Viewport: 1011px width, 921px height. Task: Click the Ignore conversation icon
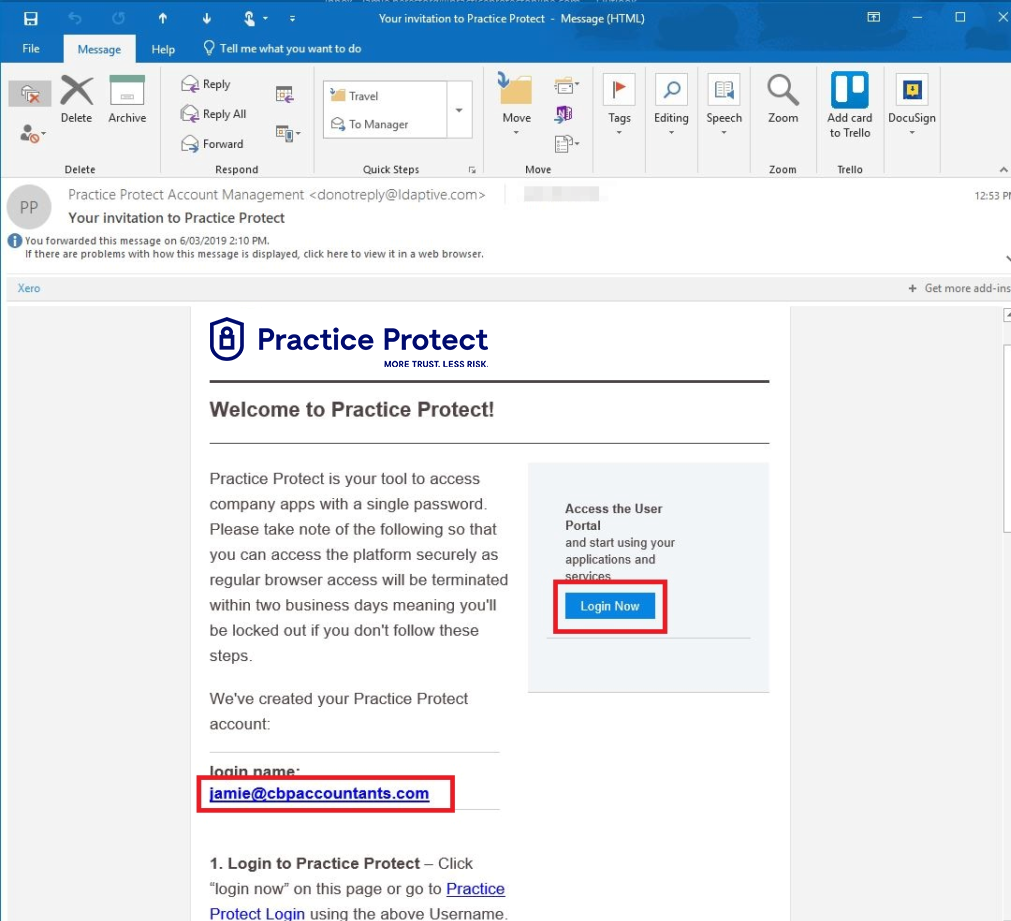30,94
